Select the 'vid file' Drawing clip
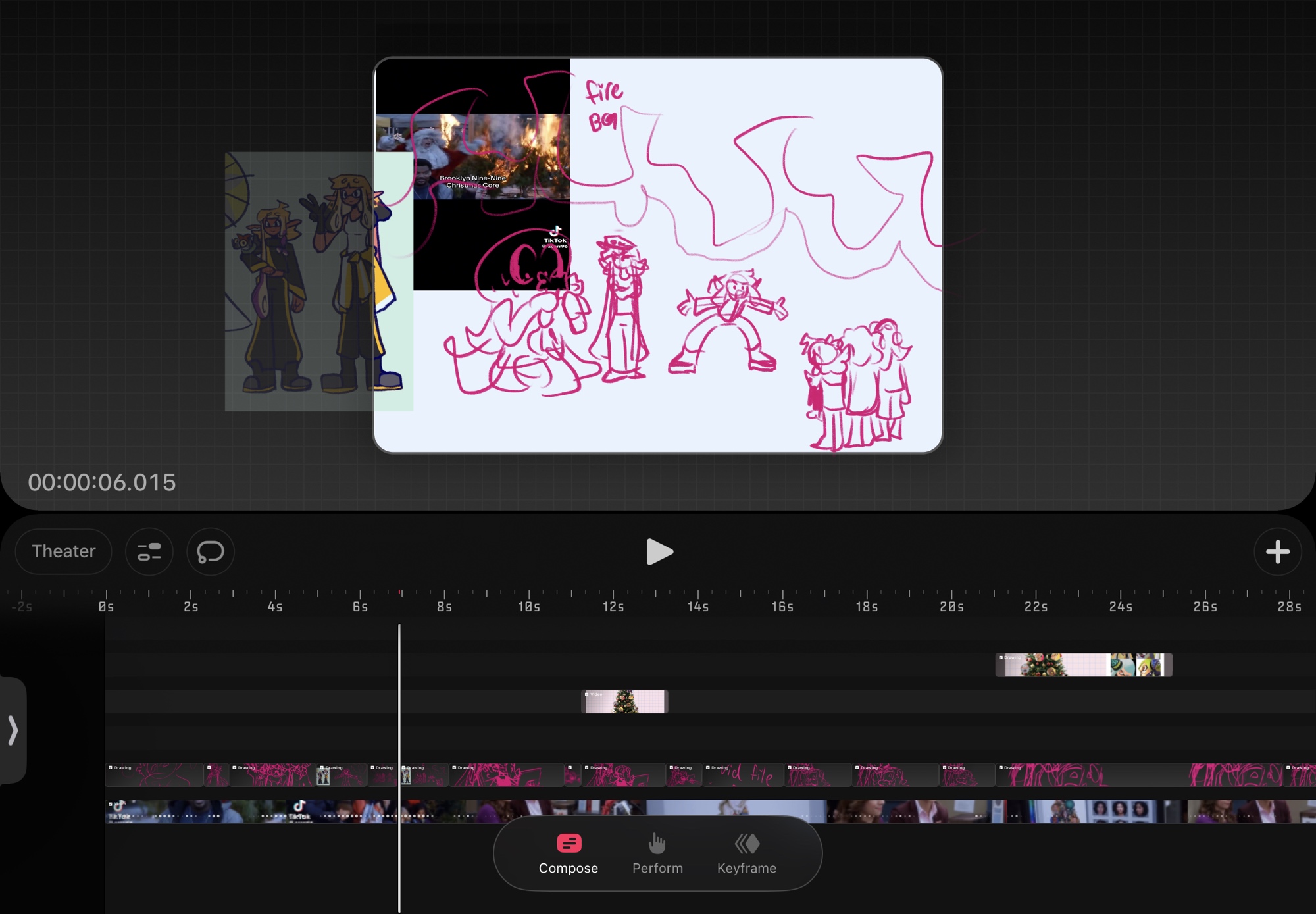 pos(744,775)
